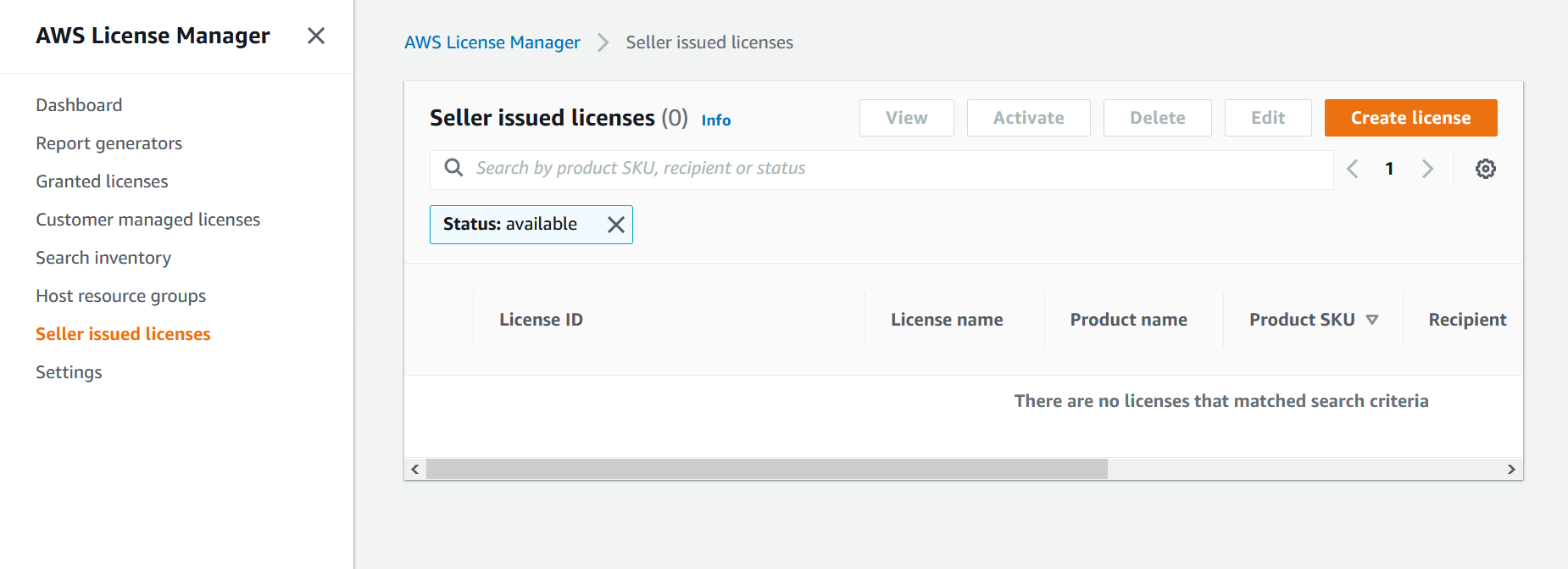1568x569 pixels.
Task: Open Customer managed licenses
Action: coord(148,220)
